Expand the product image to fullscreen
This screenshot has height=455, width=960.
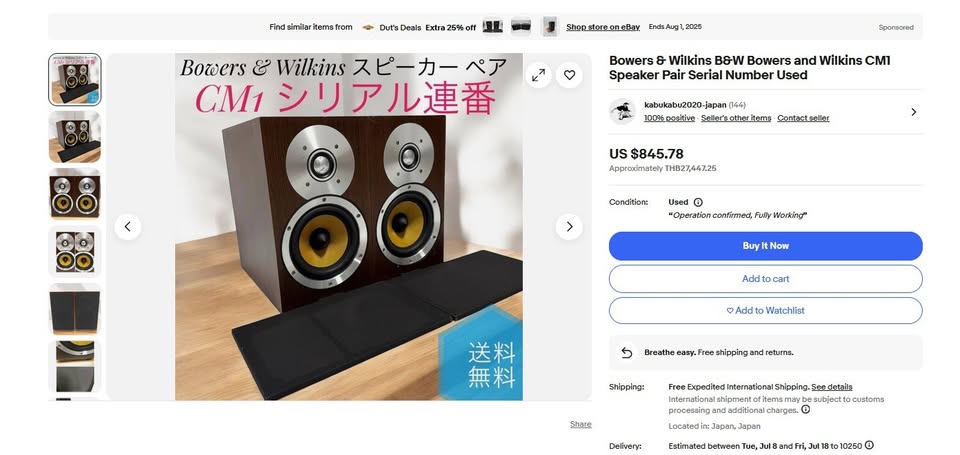tap(538, 75)
